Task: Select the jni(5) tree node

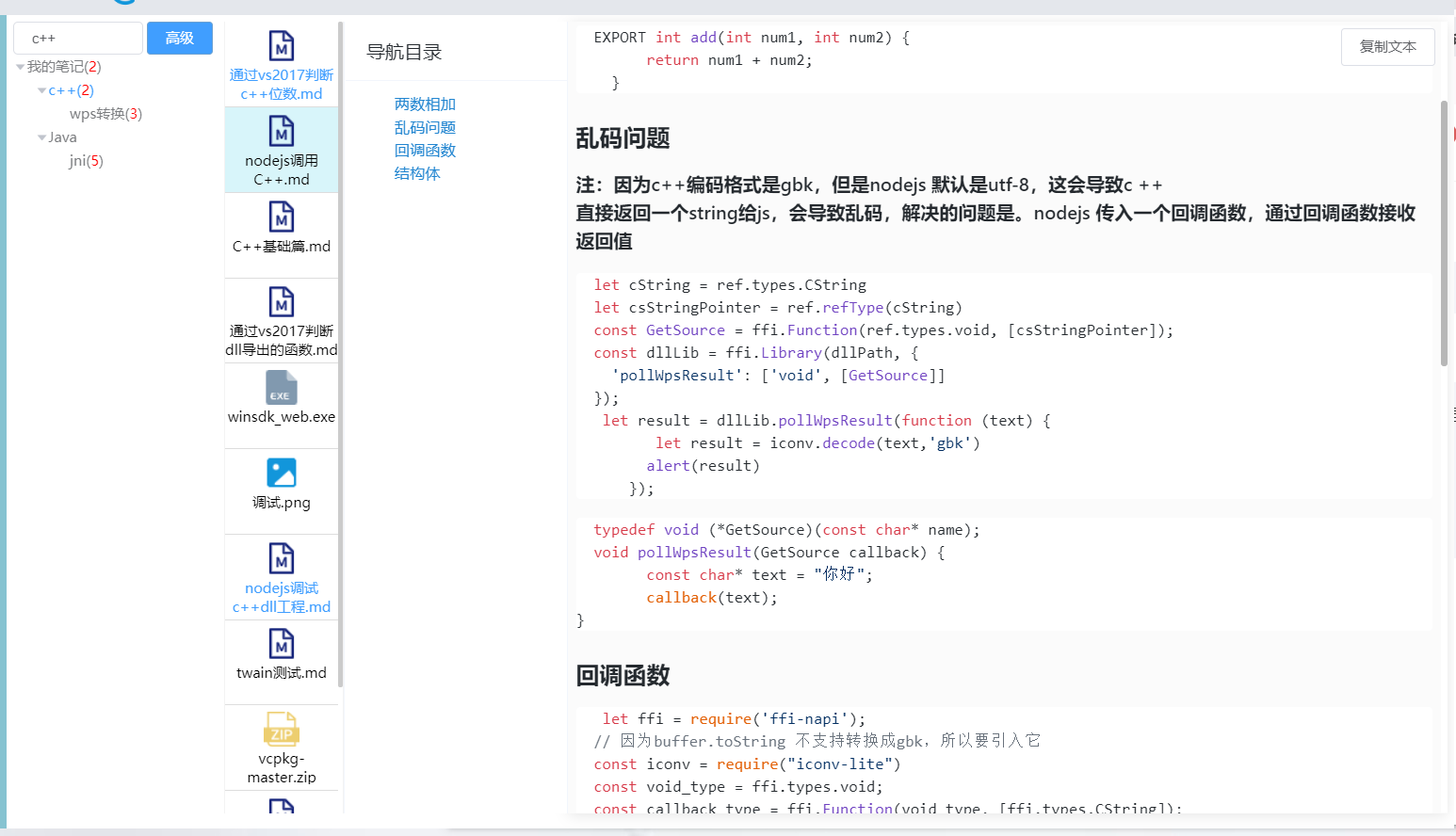Action: pyautogui.click(x=86, y=161)
